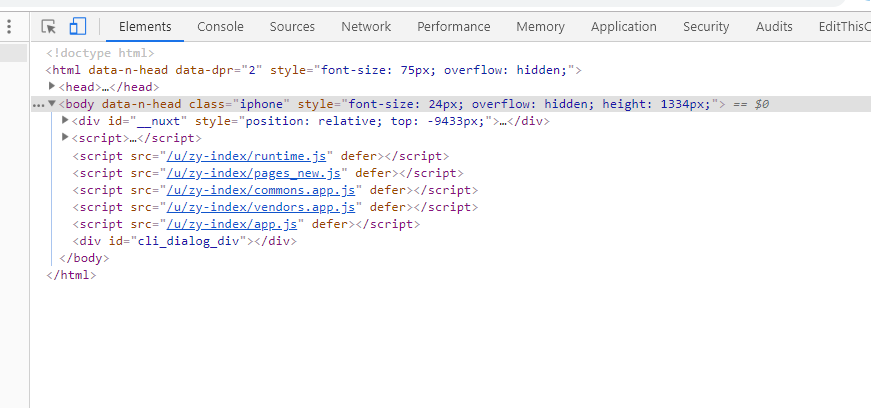Expand the head element node
Viewport: 871px width, 408px height.
click(52, 86)
